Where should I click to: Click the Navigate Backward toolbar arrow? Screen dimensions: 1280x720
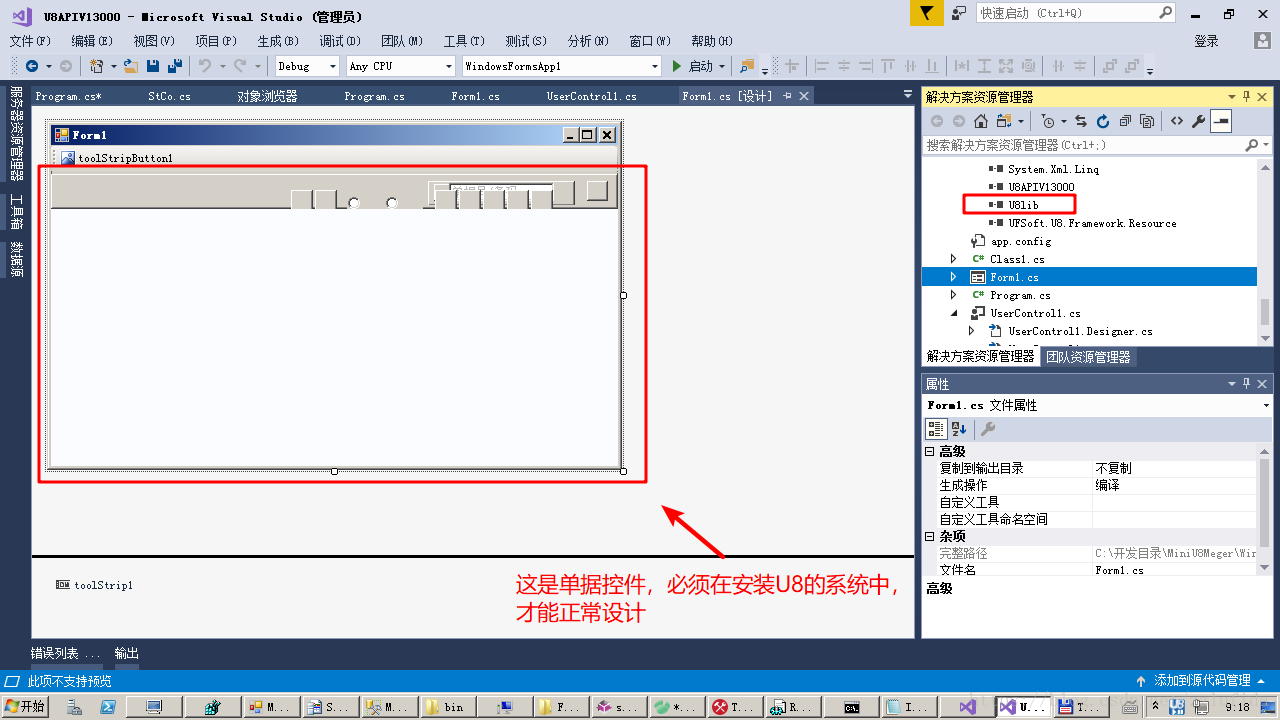pyautogui.click(x=32, y=66)
